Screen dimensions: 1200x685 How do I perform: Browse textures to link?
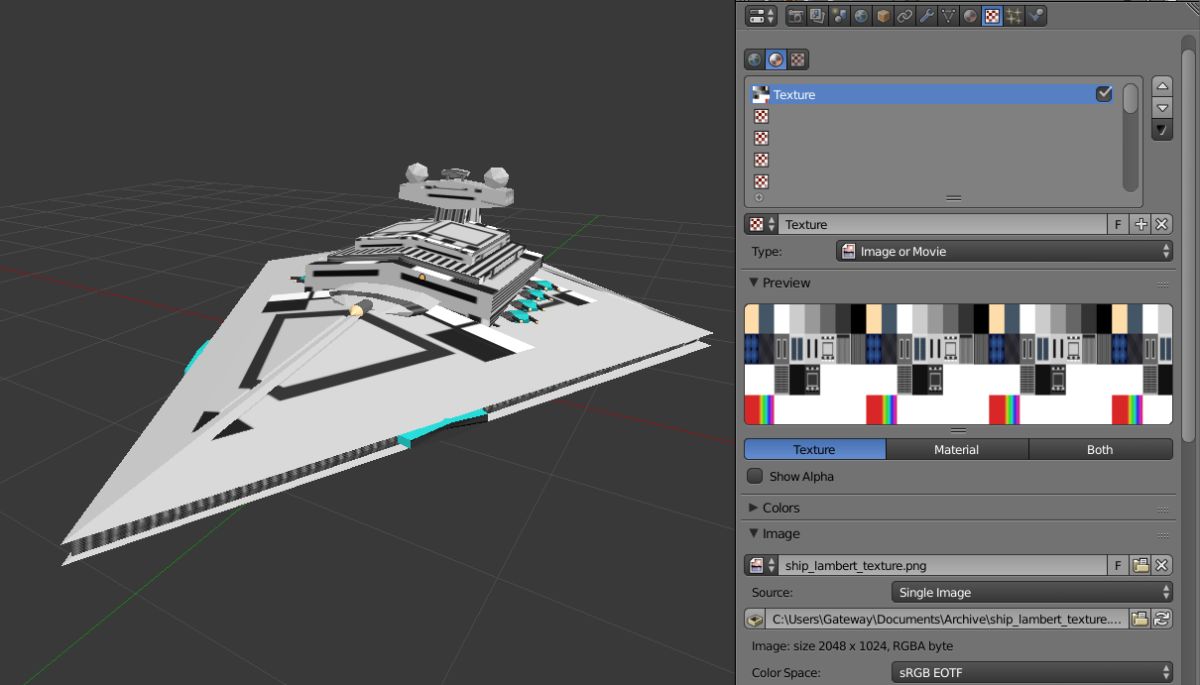pos(763,225)
